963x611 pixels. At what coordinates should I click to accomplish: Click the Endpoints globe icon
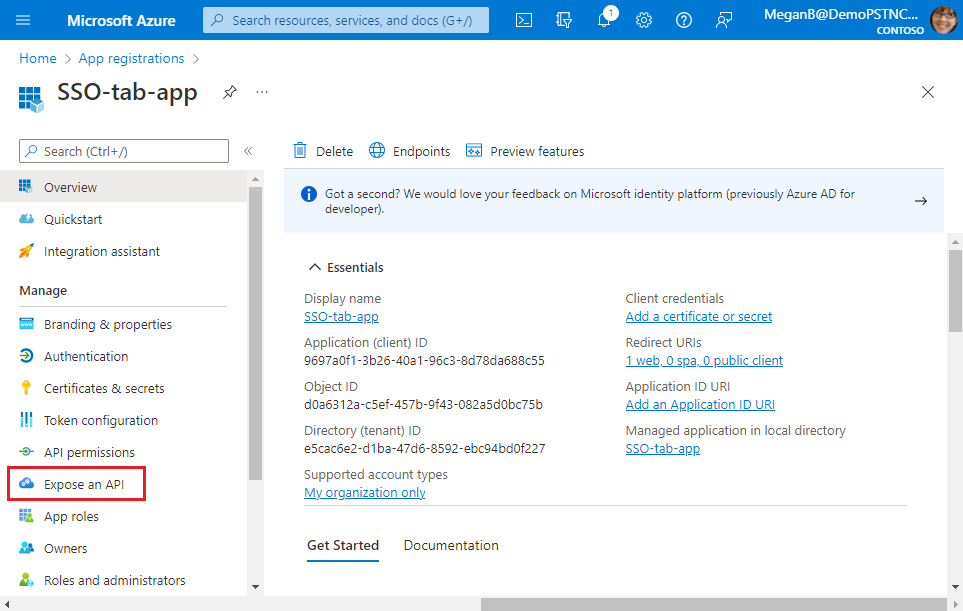point(376,150)
